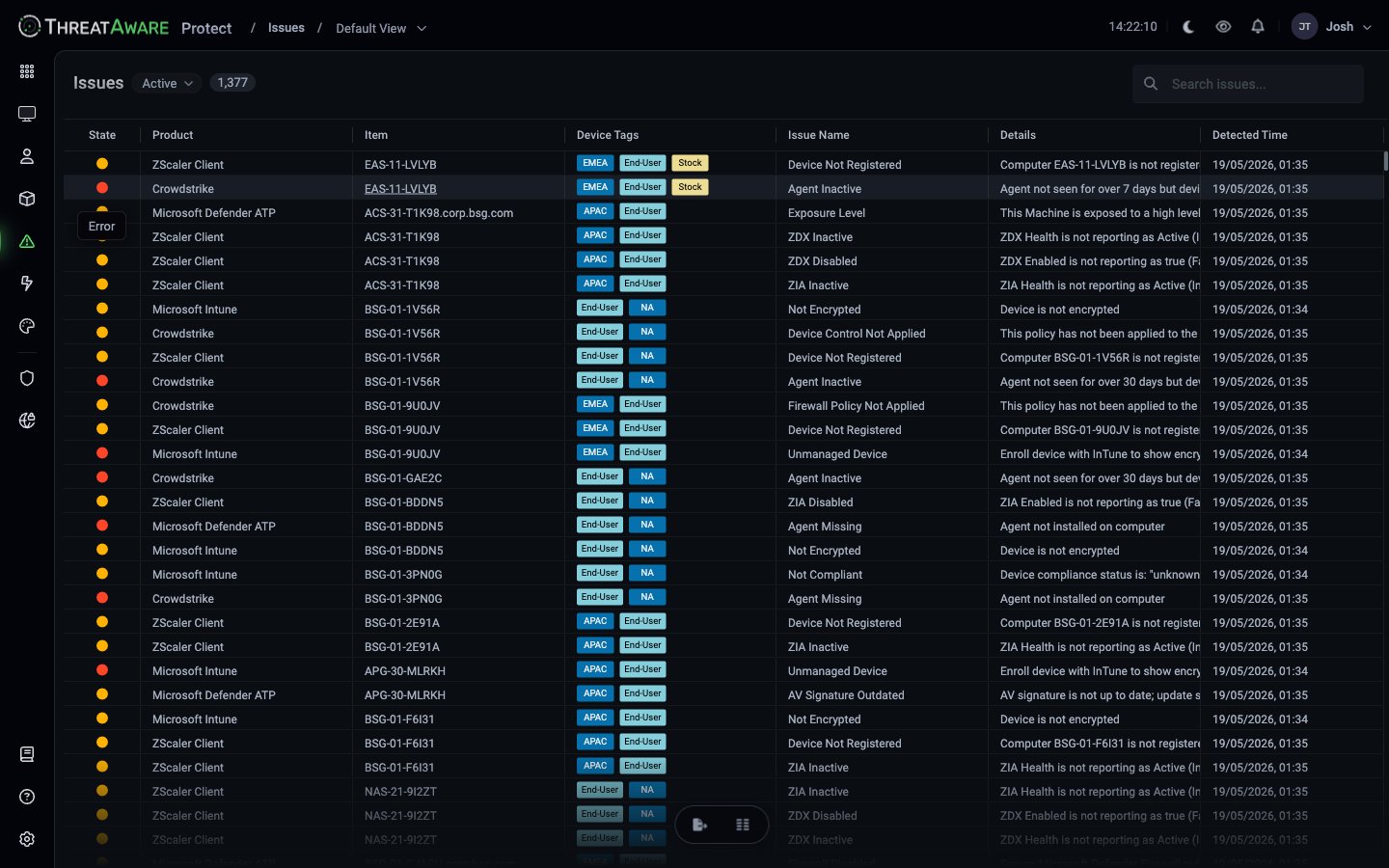Click Stock tag in ZScaler Client EAS-11-LVLYB row

tap(690, 163)
